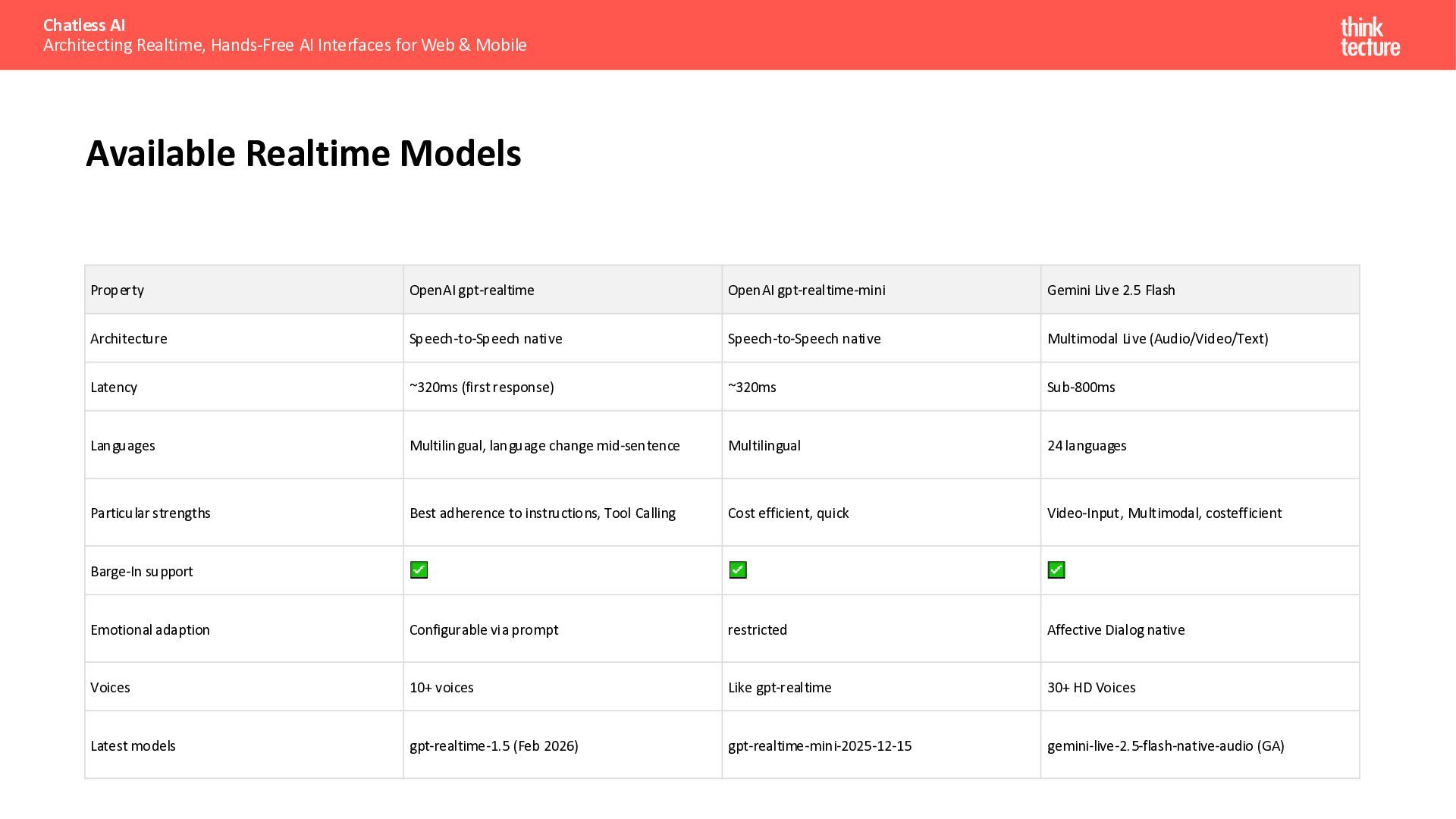The image size is (1456, 819).
Task: Click the 'Emotional adaption' row label
Action: coord(150,630)
